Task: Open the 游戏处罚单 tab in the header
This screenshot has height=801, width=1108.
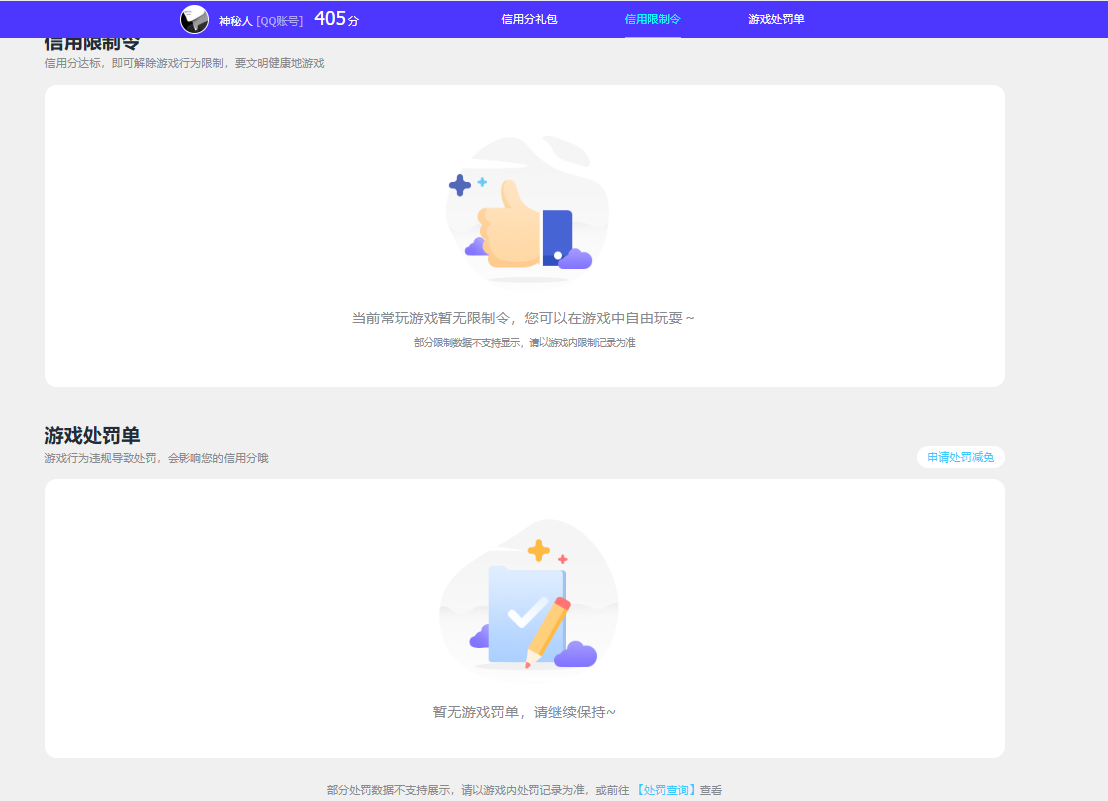Action: 775,19
